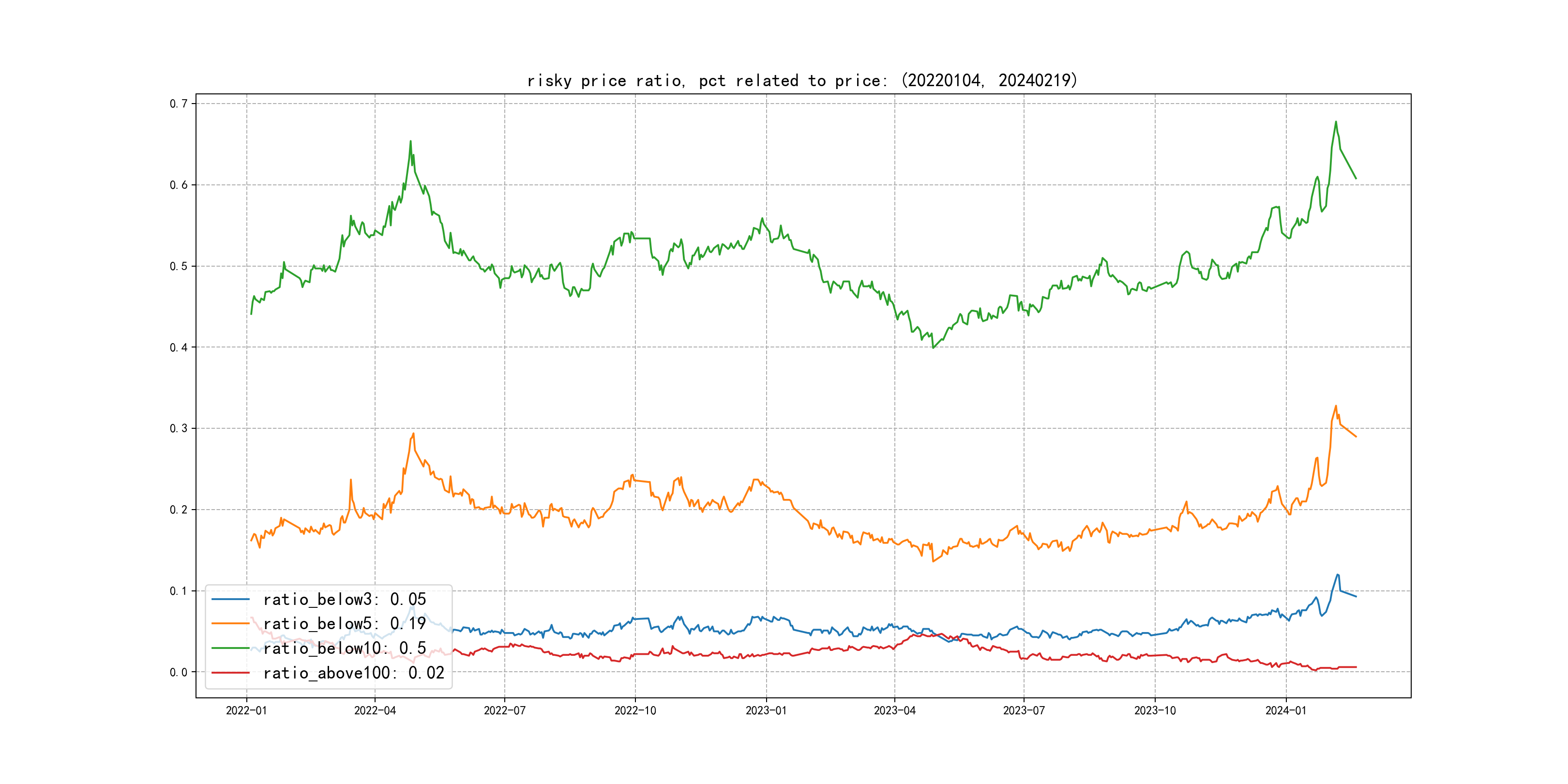
Task: Click the 'ratio_below5: 0.19' legend label
Action: [x=345, y=624]
